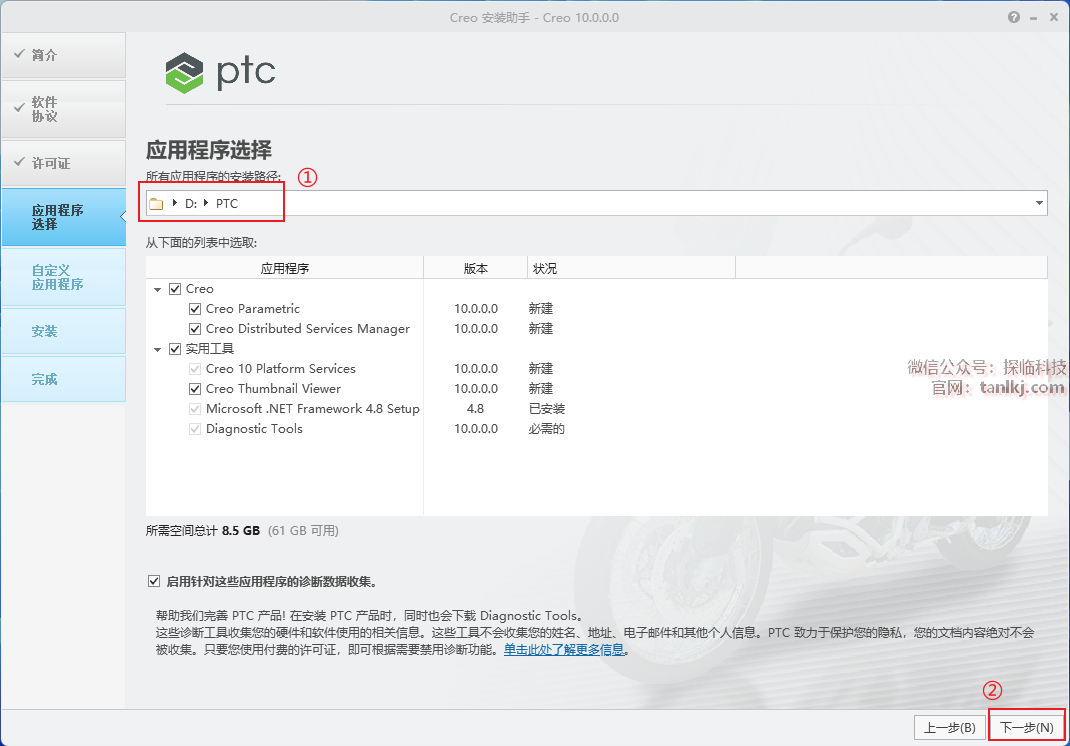Image resolution: width=1070 pixels, height=746 pixels.
Task: Uncheck Creo Distributed Services Manager
Action: click(195, 329)
